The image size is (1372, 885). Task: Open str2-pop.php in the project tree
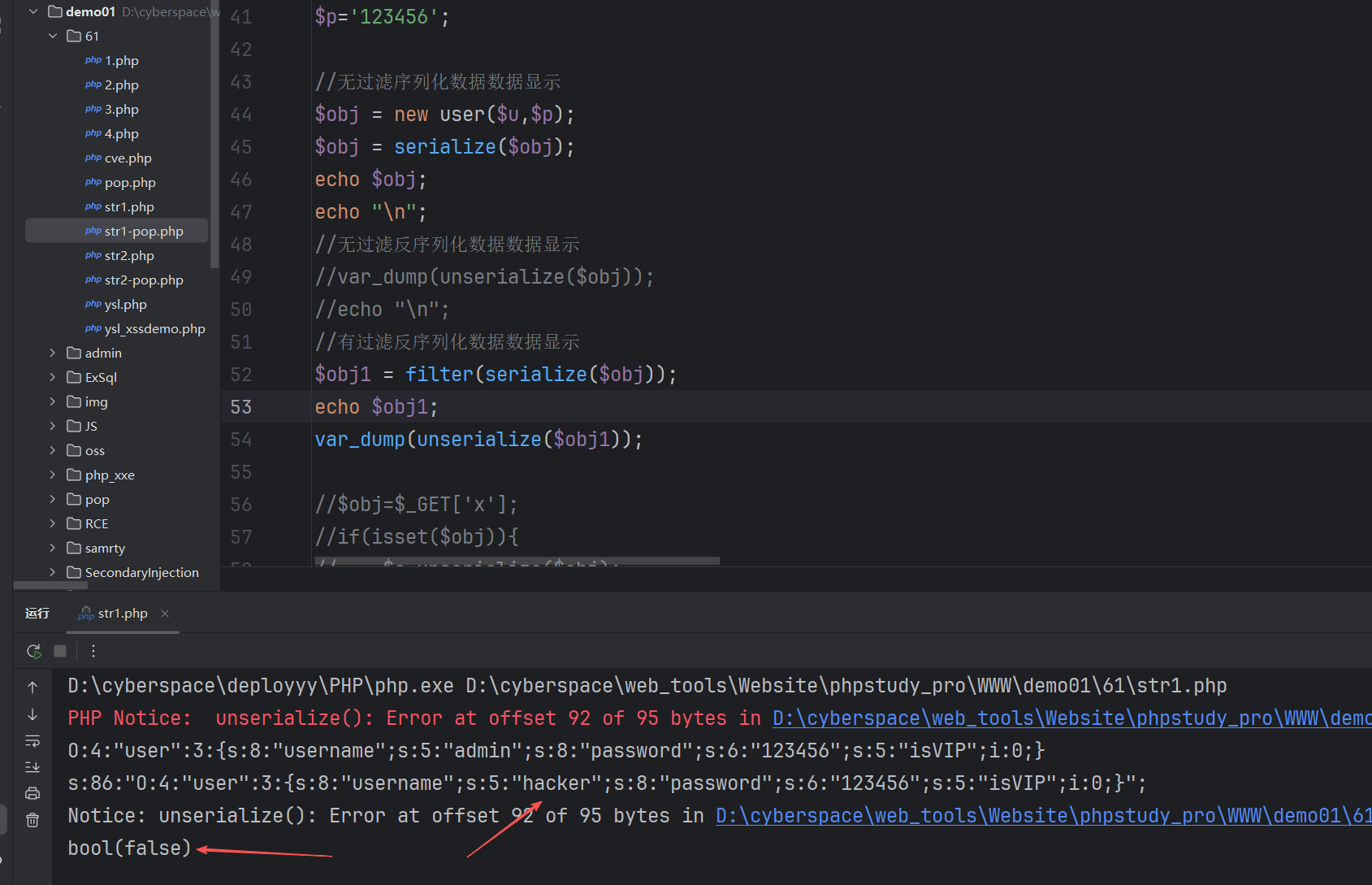click(x=144, y=280)
